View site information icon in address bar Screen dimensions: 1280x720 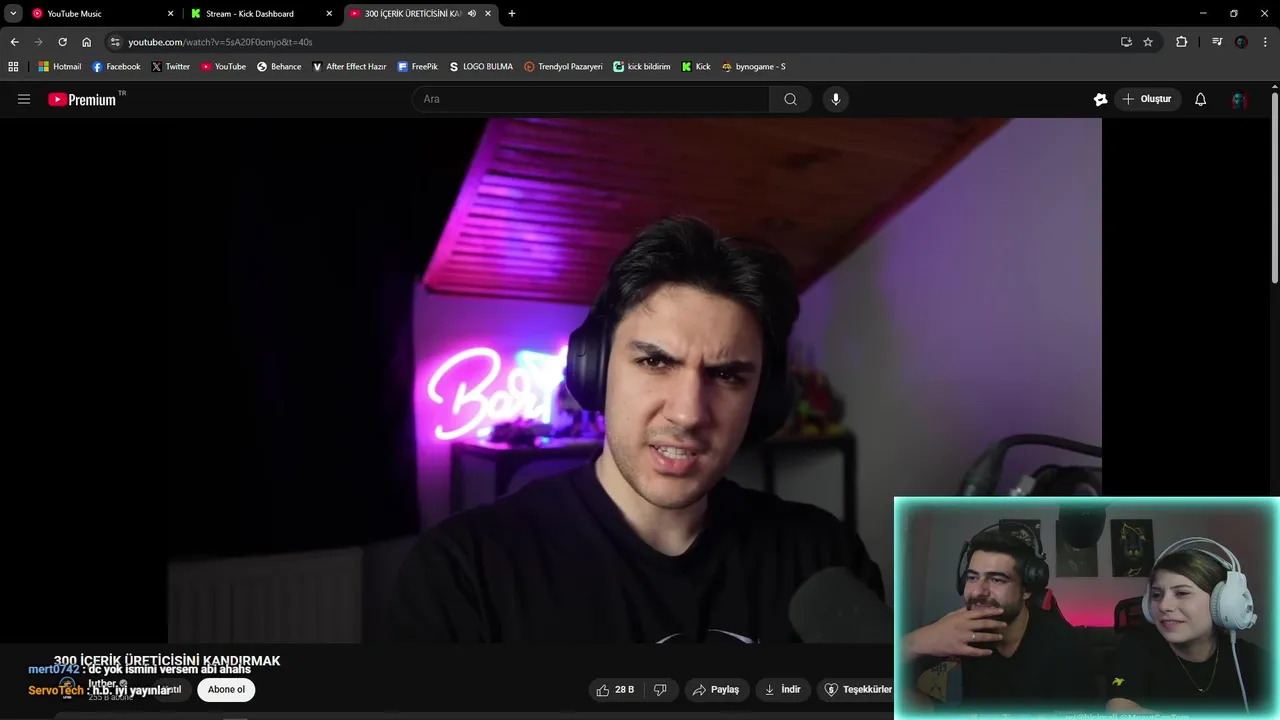[115, 42]
